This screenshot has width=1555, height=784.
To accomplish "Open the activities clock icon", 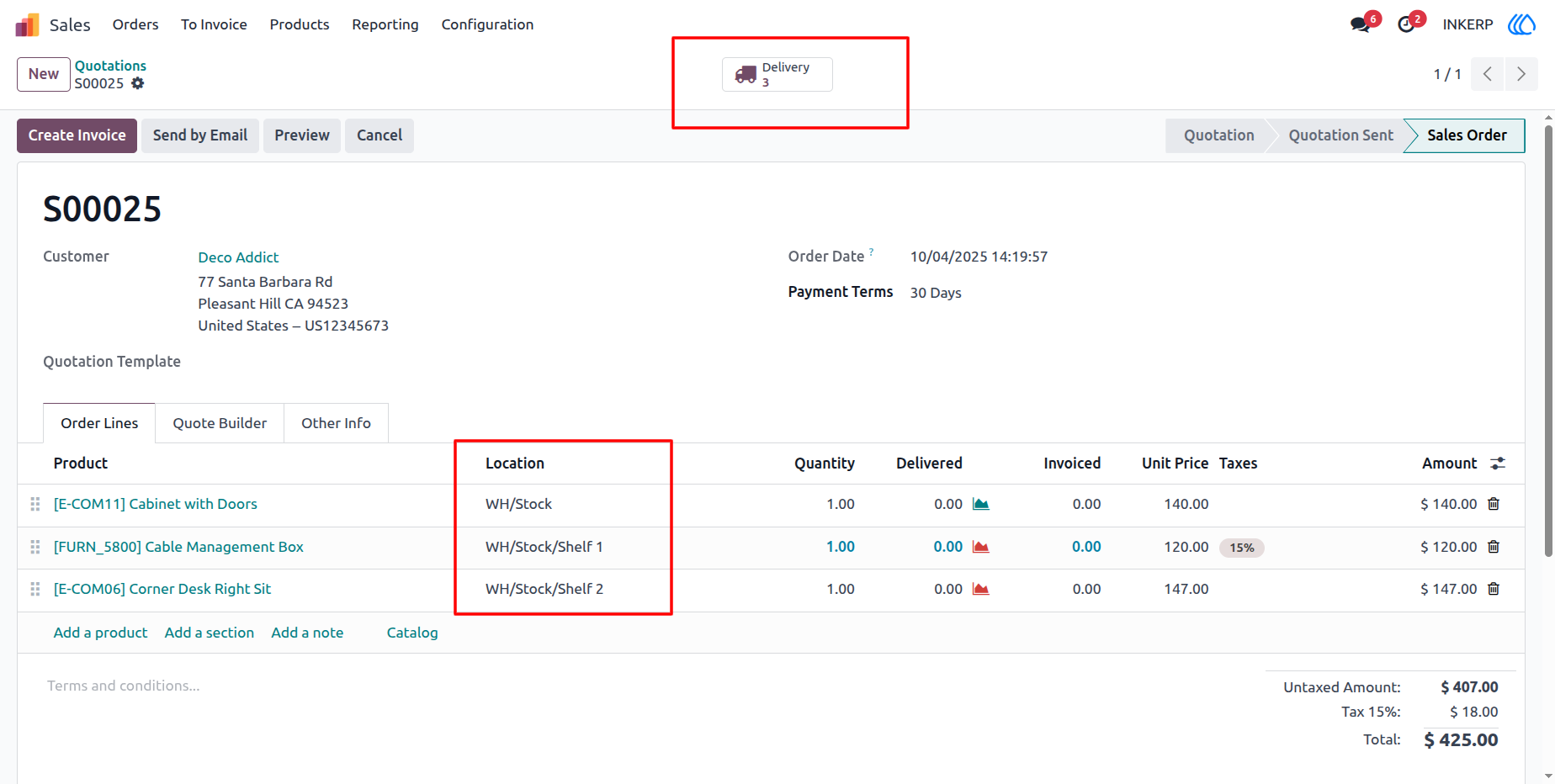I will [1406, 24].
